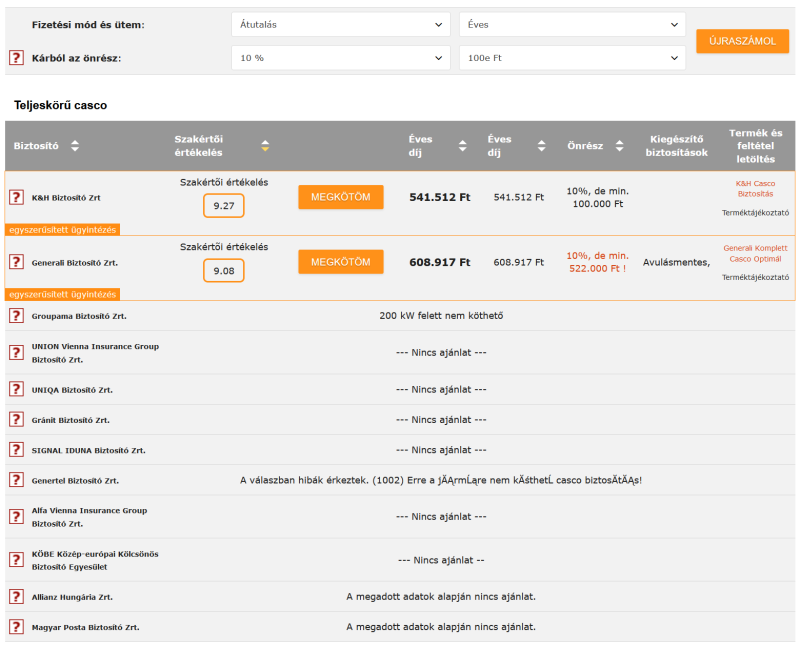The height and width of the screenshot is (647, 800).
Task: Click Genertel's error message about casco
Action: tap(441, 480)
